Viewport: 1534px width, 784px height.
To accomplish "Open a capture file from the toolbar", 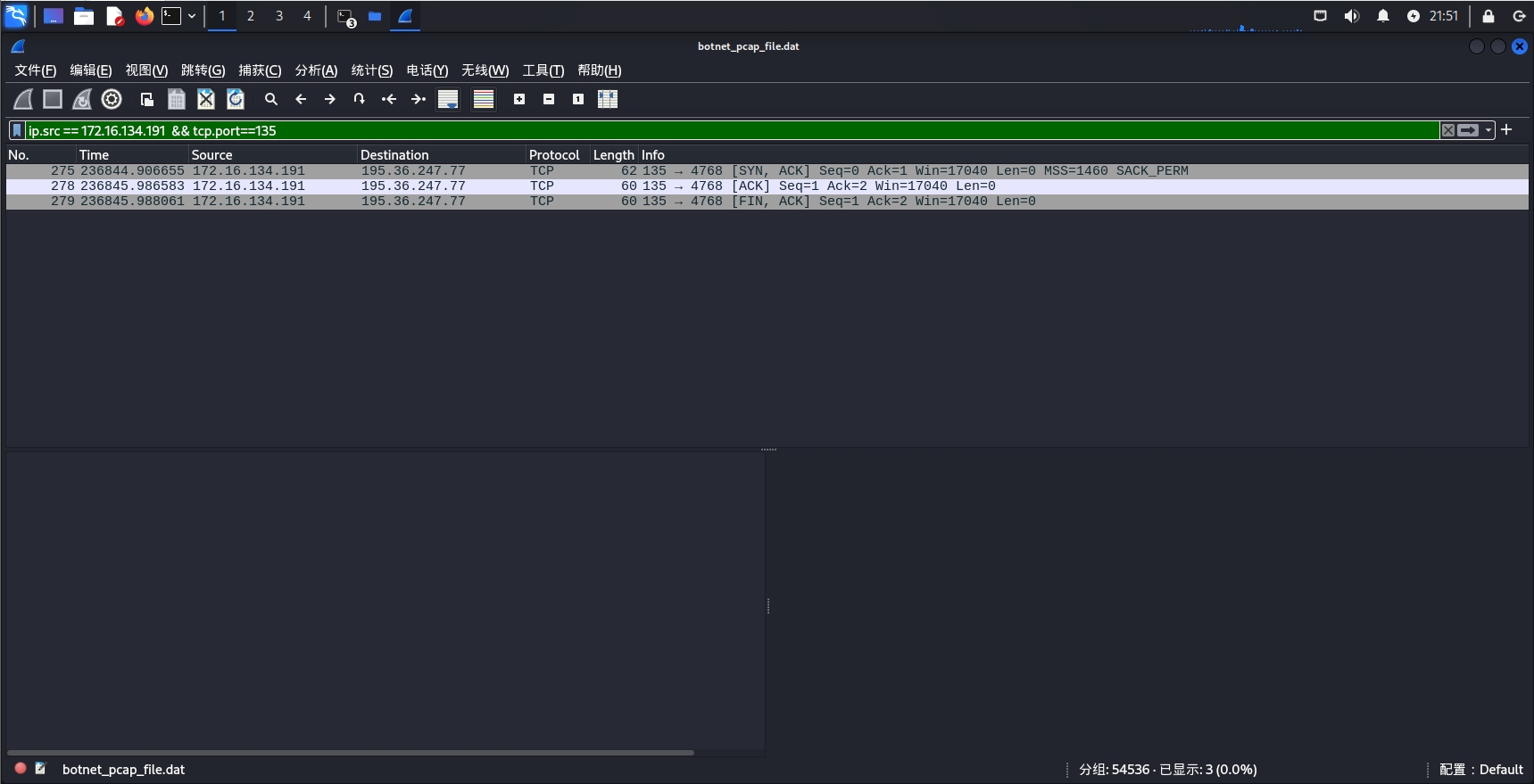I will 147,99.
